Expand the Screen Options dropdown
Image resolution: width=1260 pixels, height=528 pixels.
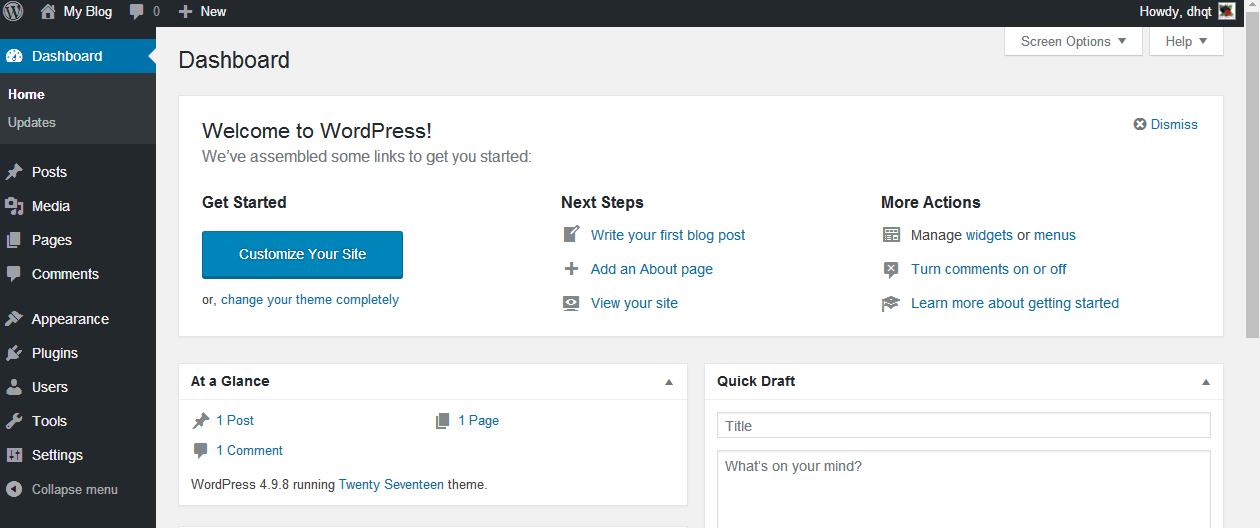1073,41
